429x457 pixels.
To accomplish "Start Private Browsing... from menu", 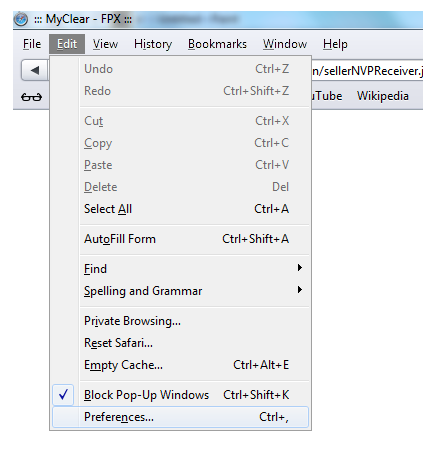I will [180, 321].
